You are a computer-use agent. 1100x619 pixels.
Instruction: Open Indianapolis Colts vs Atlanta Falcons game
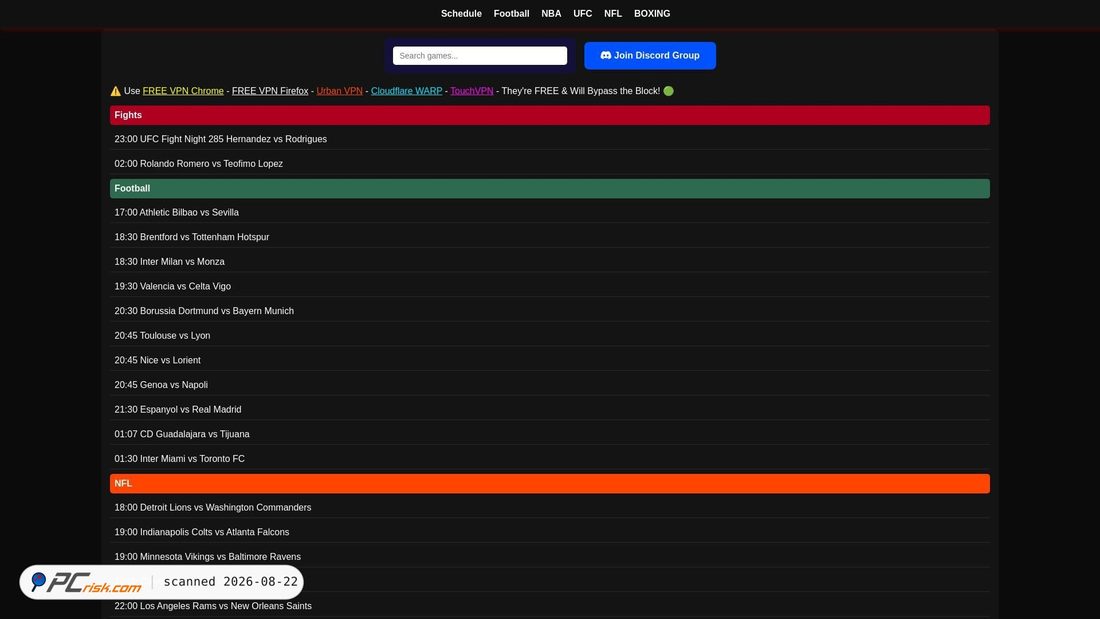coord(549,532)
